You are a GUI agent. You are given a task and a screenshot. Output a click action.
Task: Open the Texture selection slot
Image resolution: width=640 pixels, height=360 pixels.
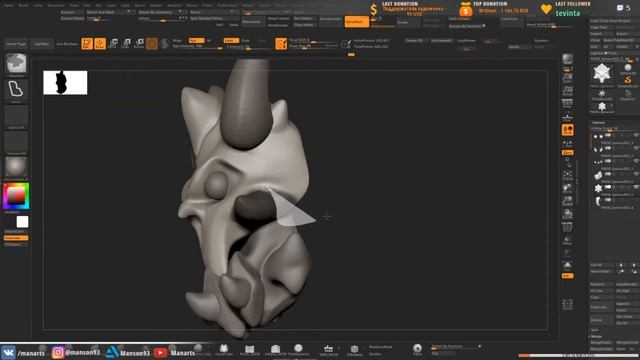[16, 142]
